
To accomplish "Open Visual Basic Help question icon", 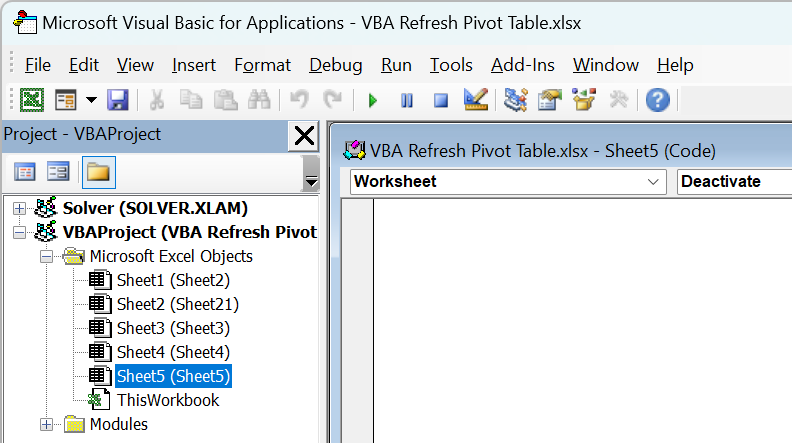I will pos(658,100).
